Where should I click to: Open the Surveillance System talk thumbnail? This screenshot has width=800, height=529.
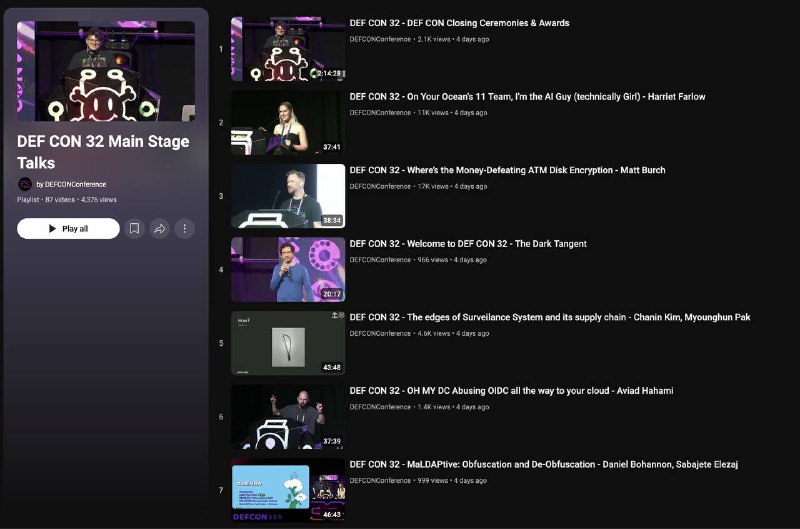tap(288, 343)
